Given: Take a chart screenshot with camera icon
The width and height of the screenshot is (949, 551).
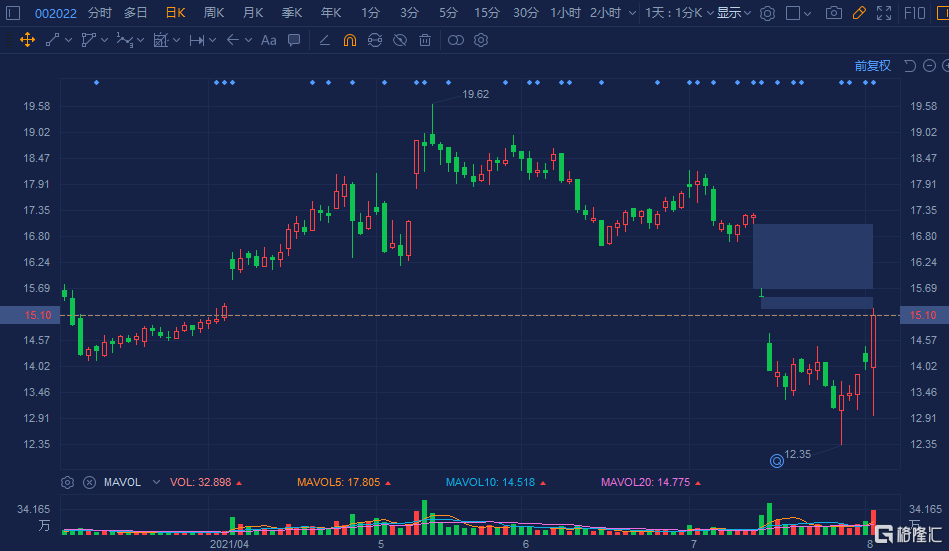Looking at the screenshot, I should [x=833, y=13].
